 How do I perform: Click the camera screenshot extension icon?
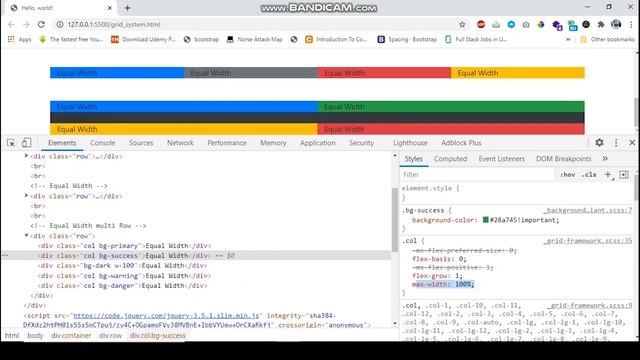coord(526,25)
